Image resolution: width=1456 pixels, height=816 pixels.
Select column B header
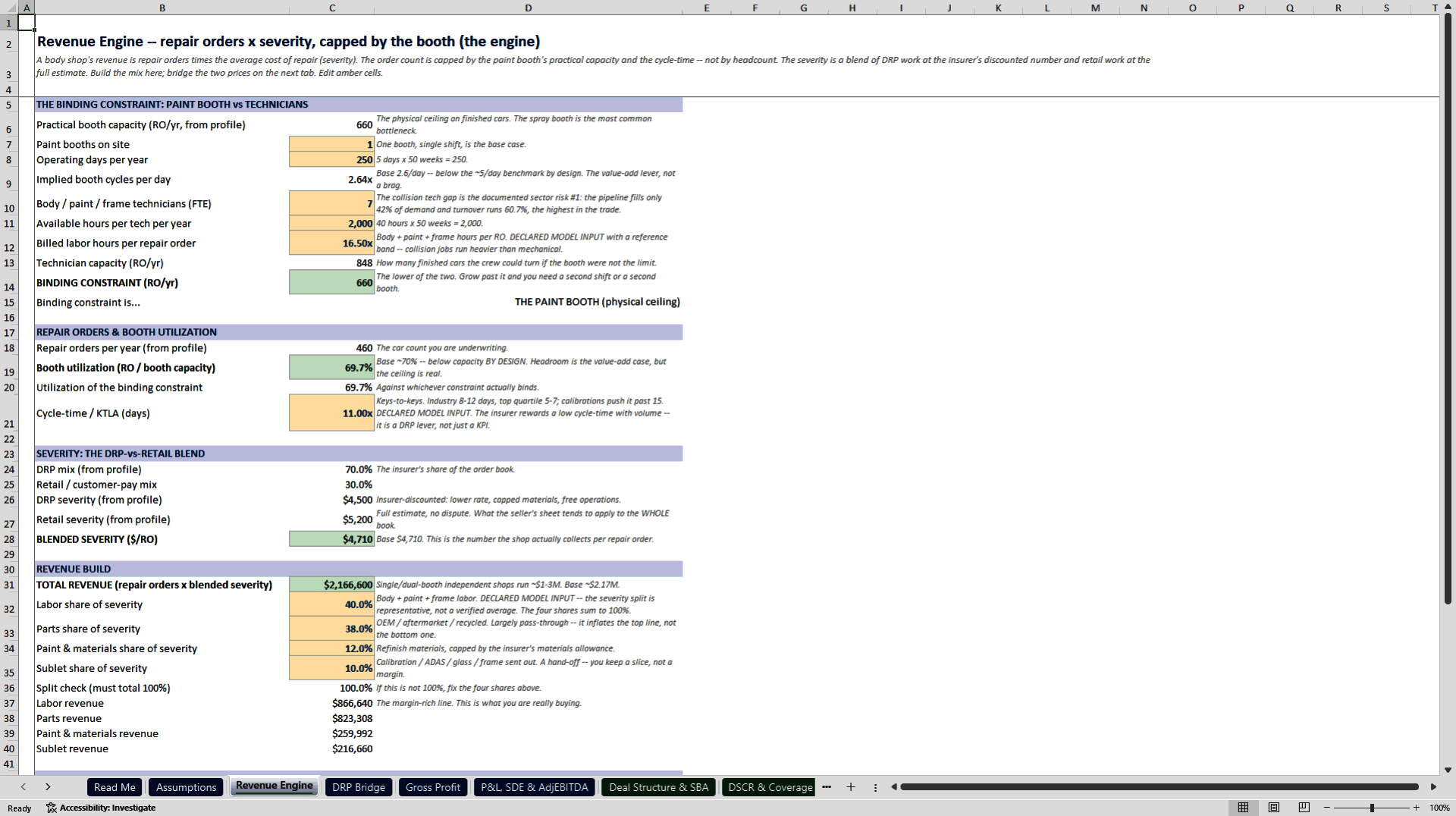[162, 8]
